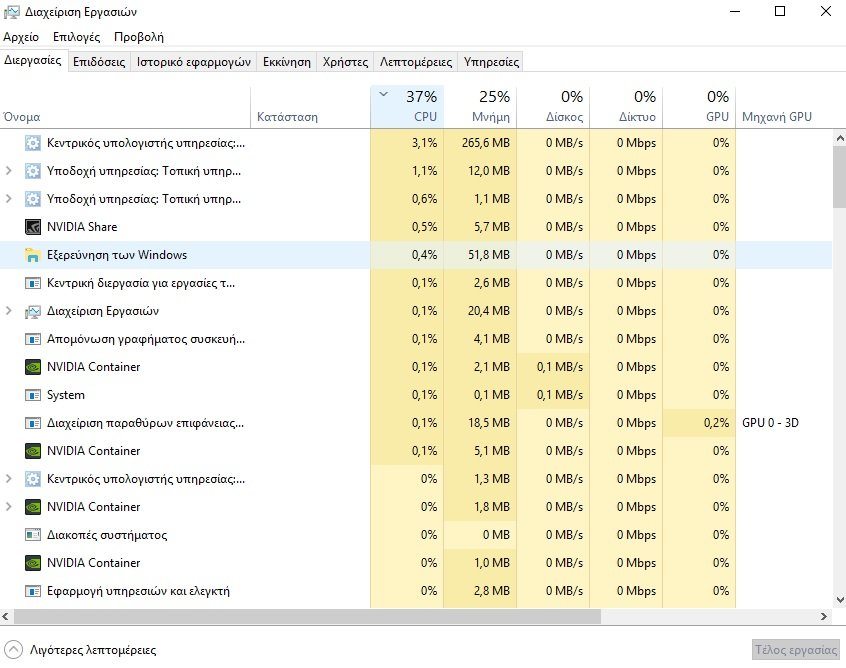The height and width of the screenshot is (668, 846).
Task: Sort by the Μνήμη column header
Action: tap(480, 107)
